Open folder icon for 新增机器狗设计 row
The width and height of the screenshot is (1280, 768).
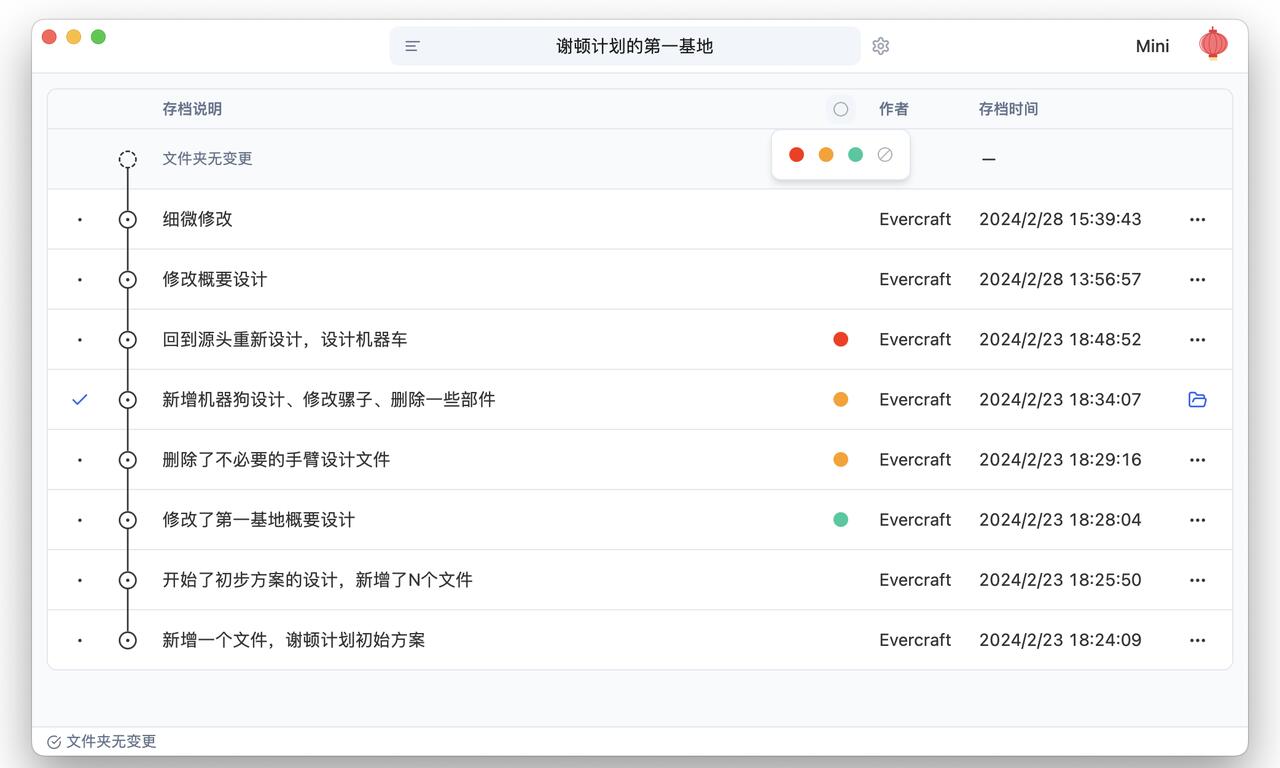click(x=1197, y=400)
